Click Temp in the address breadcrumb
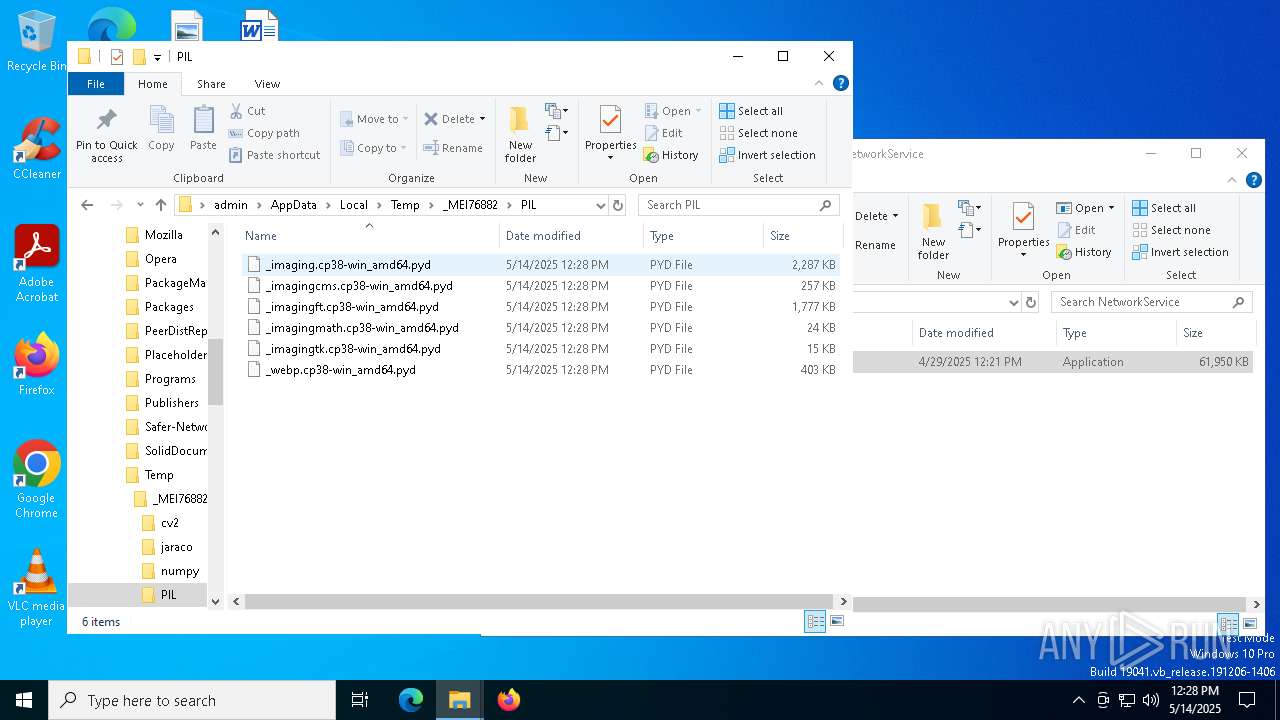The image size is (1280, 720). point(405,205)
